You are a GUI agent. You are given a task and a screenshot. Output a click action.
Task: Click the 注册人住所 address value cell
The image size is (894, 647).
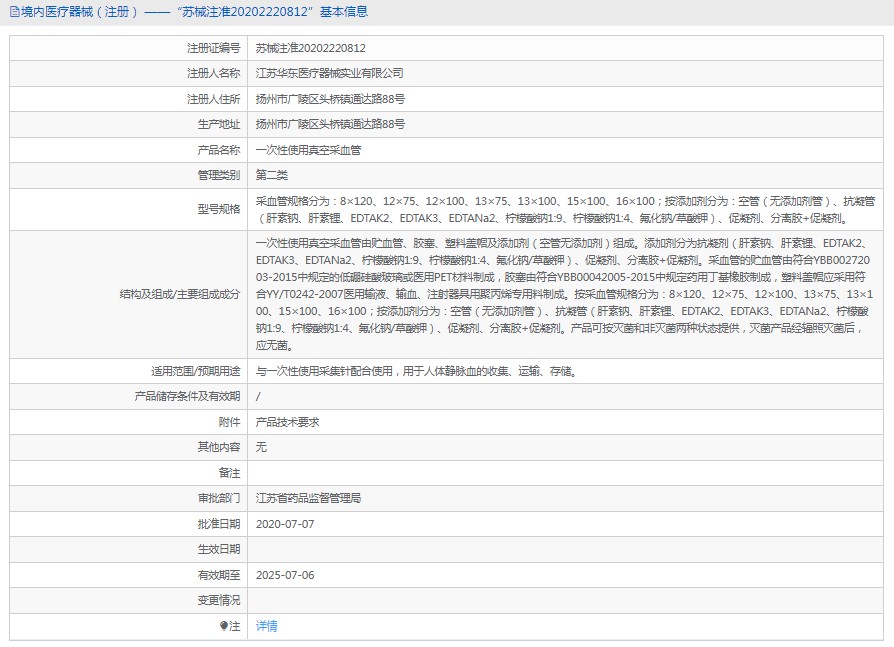565,99
